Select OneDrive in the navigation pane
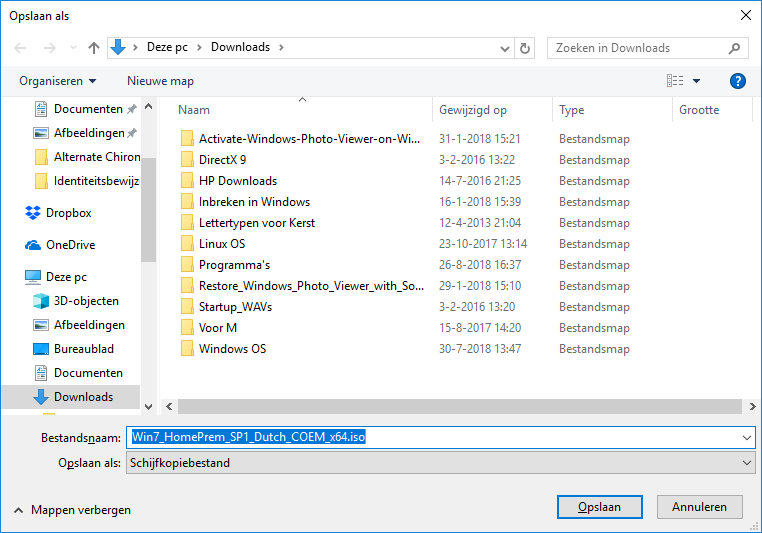Image resolution: width=762 pixels, height=533 pixels. coord(60,245)
